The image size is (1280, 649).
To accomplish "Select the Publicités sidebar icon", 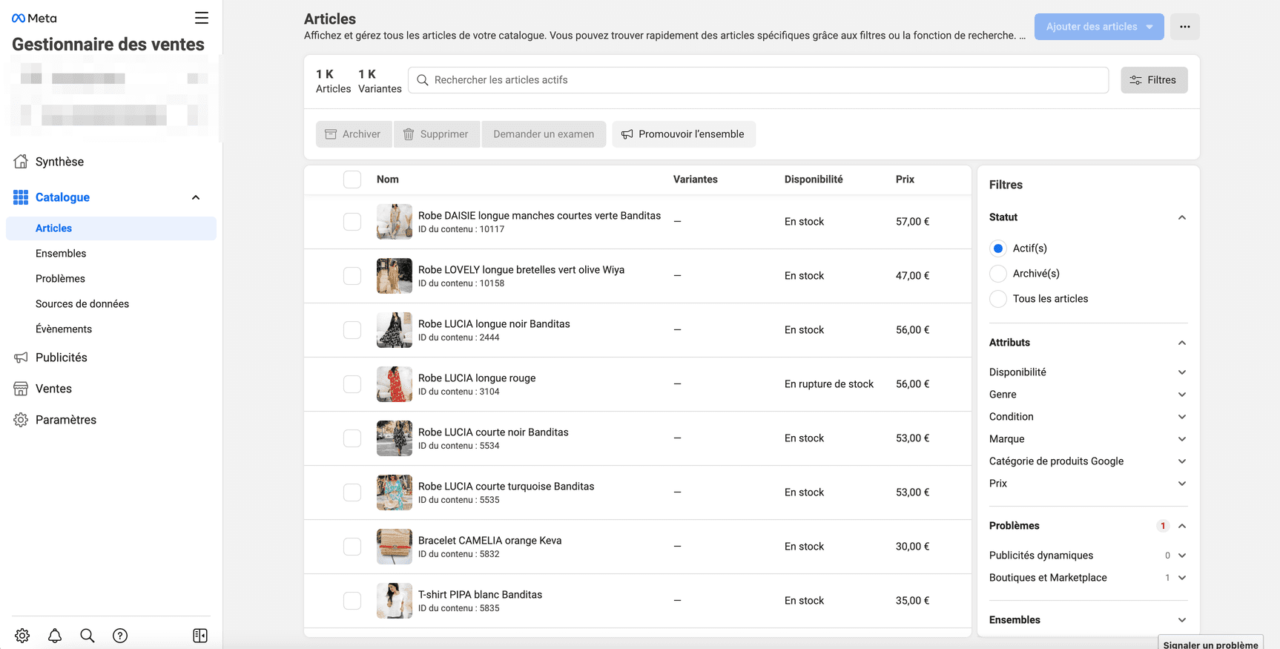I will 21,357.
